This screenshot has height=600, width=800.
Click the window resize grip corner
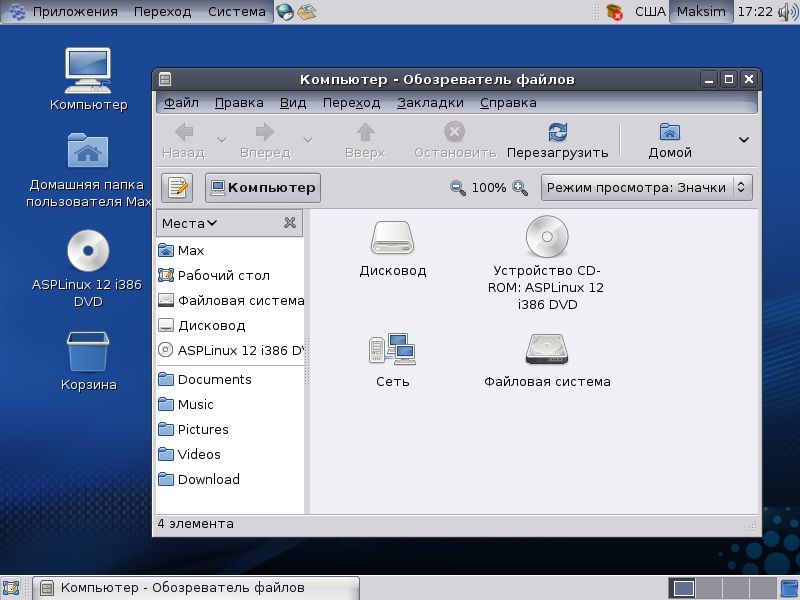pyautogui.click(x=752, y=527)
